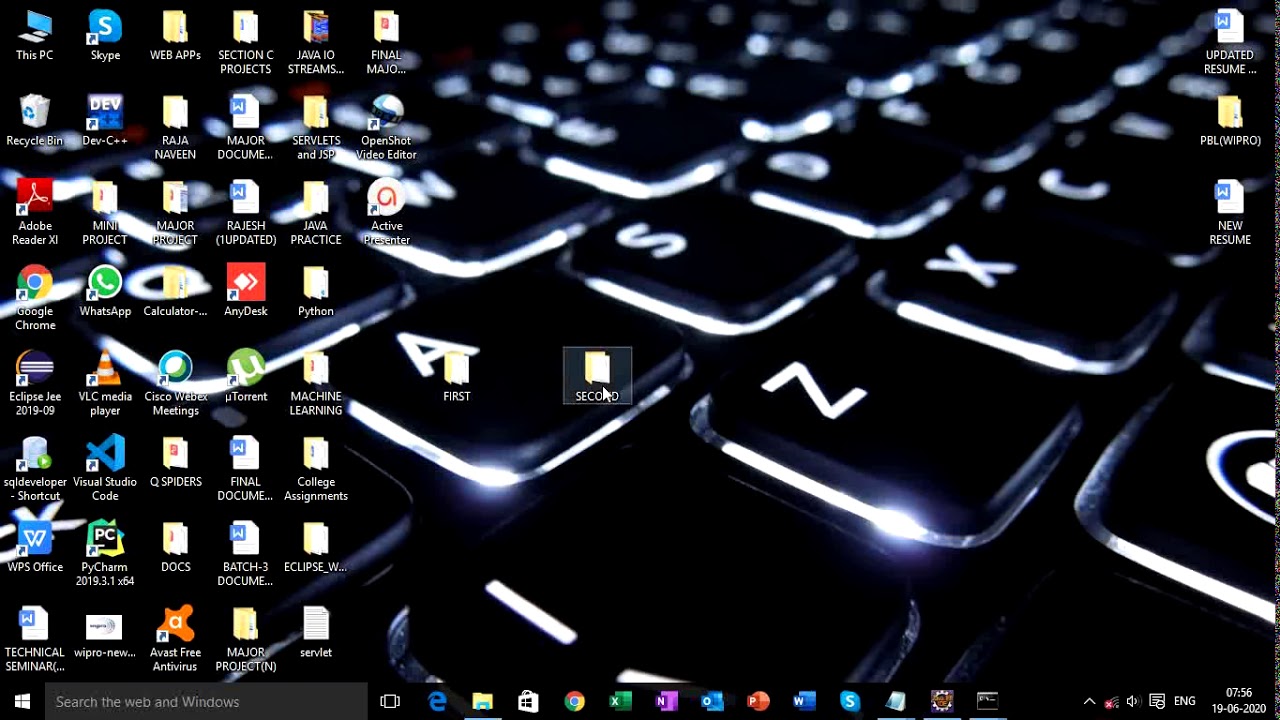1280x720 pixels.
Task: Select the Cisco Webex Meetings shortcut
Action: pos(175,383)
